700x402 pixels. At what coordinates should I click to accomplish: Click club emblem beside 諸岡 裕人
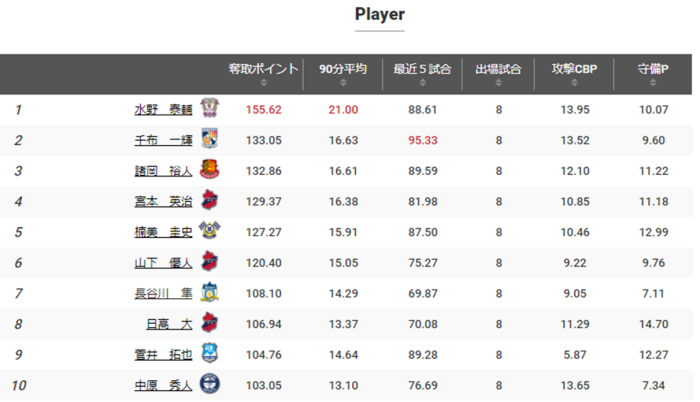click(x=210, y=170)
